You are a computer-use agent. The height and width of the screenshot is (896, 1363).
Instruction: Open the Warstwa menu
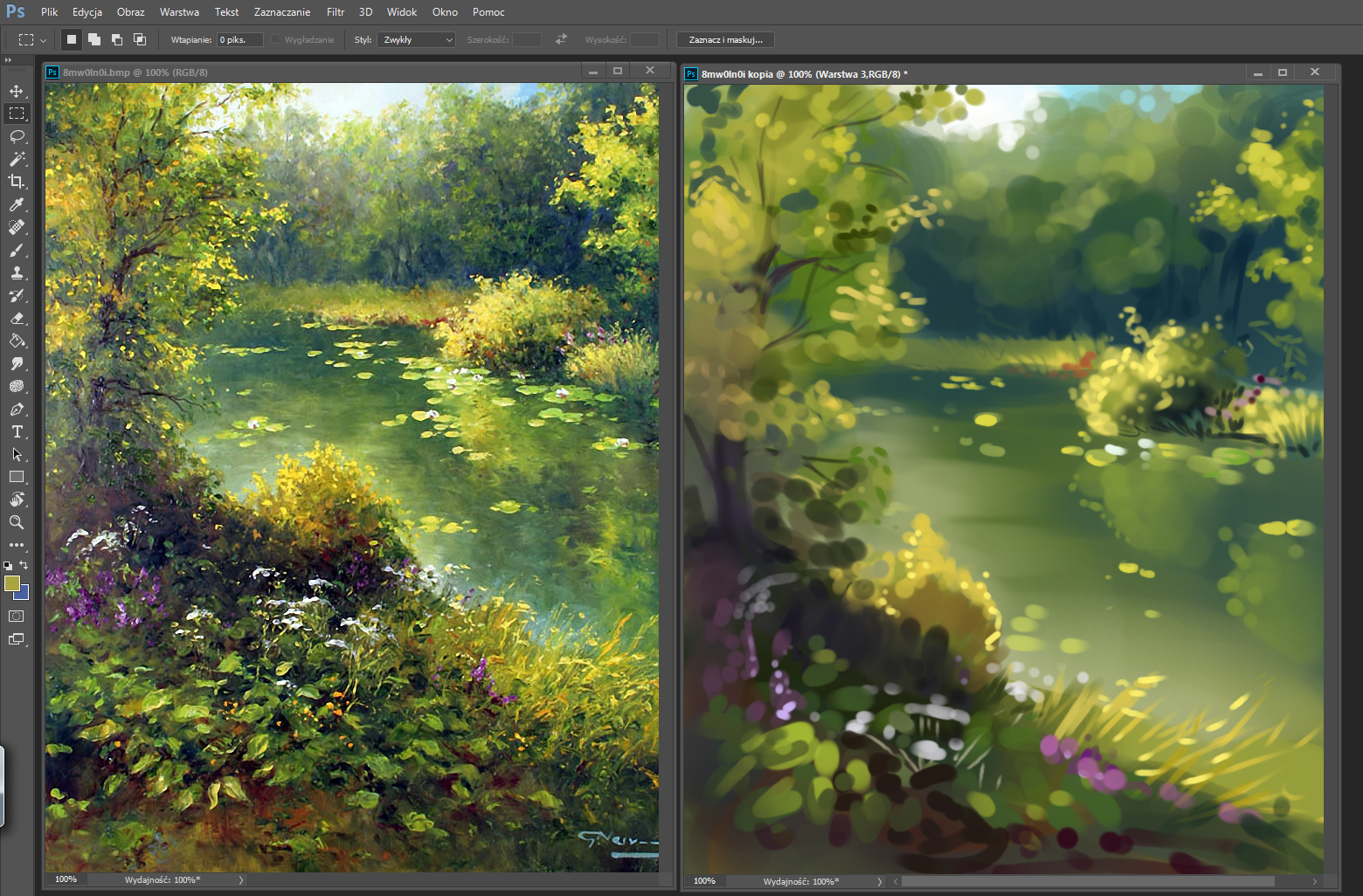click(x=179, y=12)
